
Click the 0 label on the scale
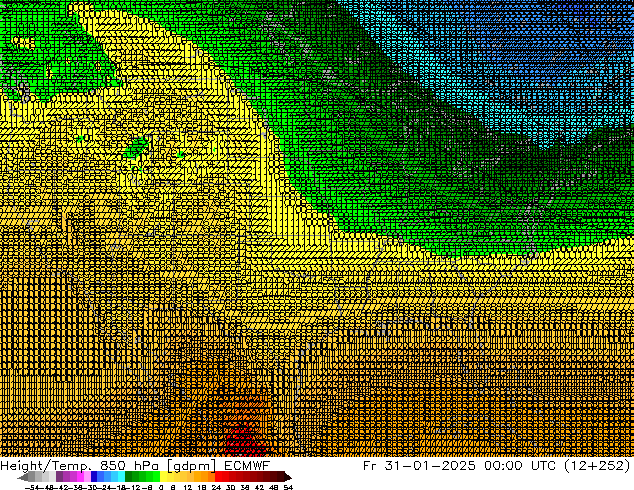(160, 487)
